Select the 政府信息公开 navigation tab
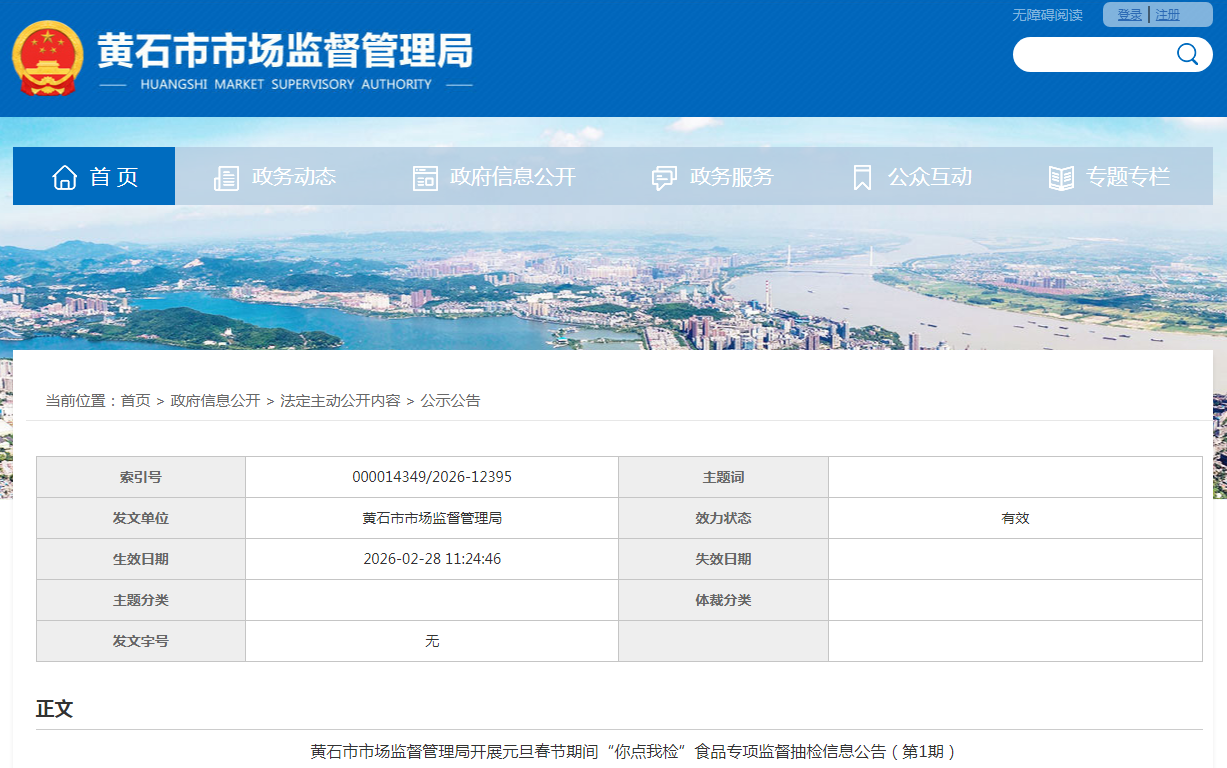1227x768 pixels. click(x=513, y=176)
